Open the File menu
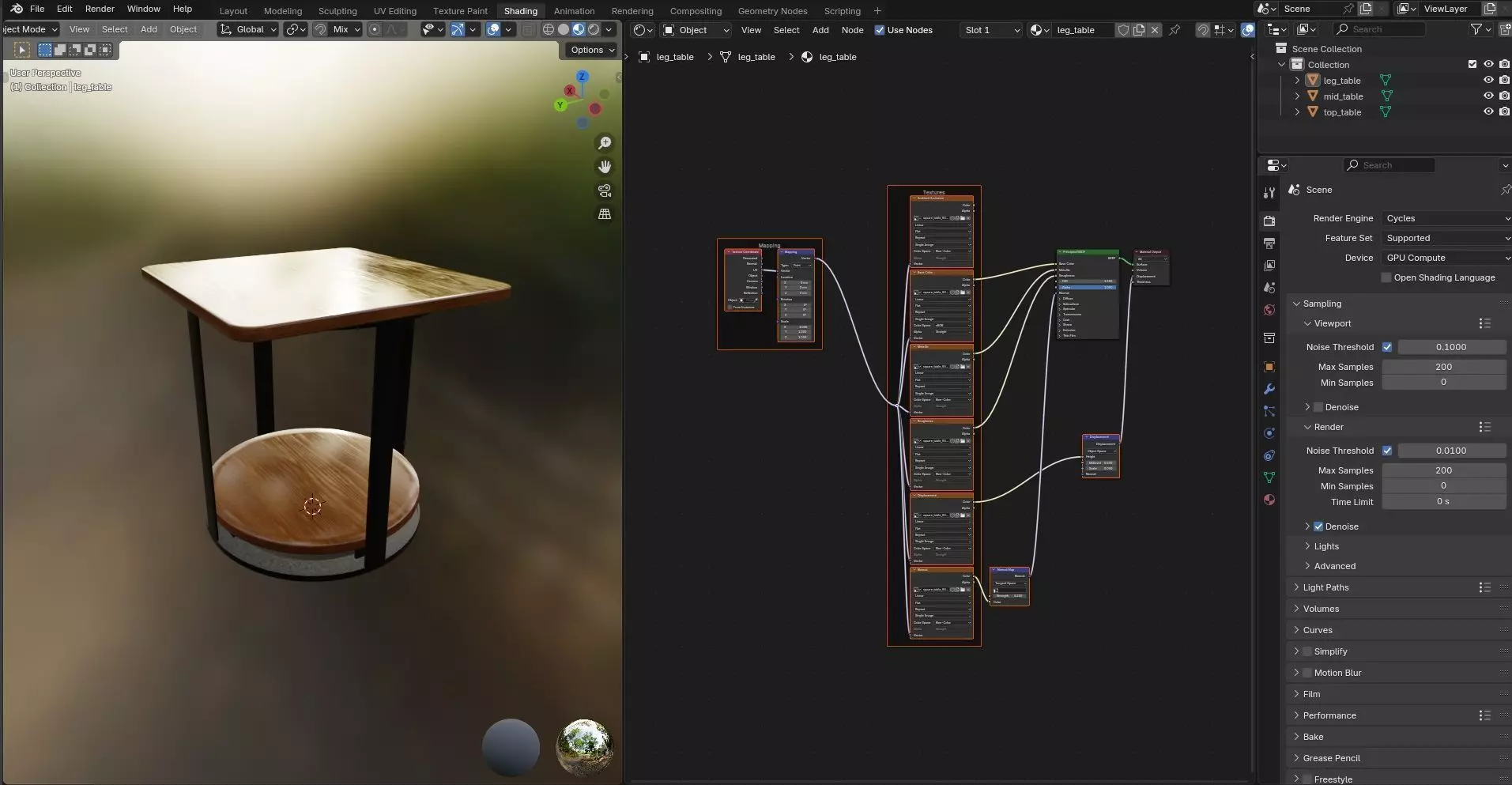Image resolution: width=1512 pixels, height=785 pixels. pos(37,9)
